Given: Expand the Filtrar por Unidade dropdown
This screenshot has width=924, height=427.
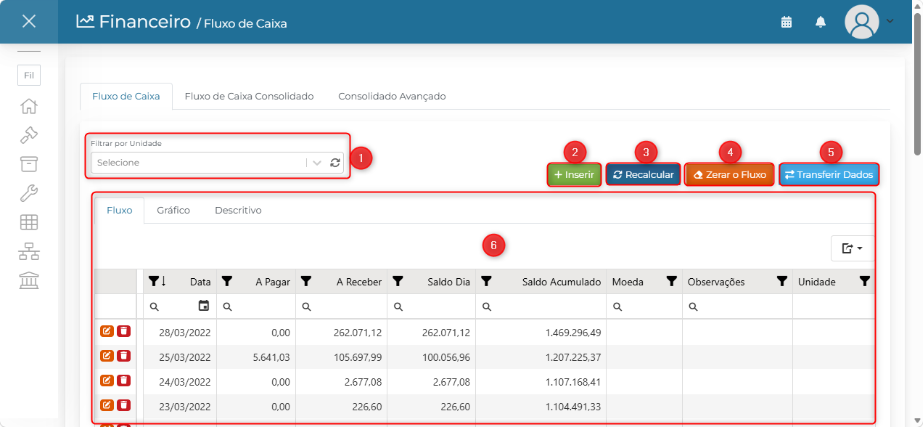Looking at the screenshot, I should (317, 163).
